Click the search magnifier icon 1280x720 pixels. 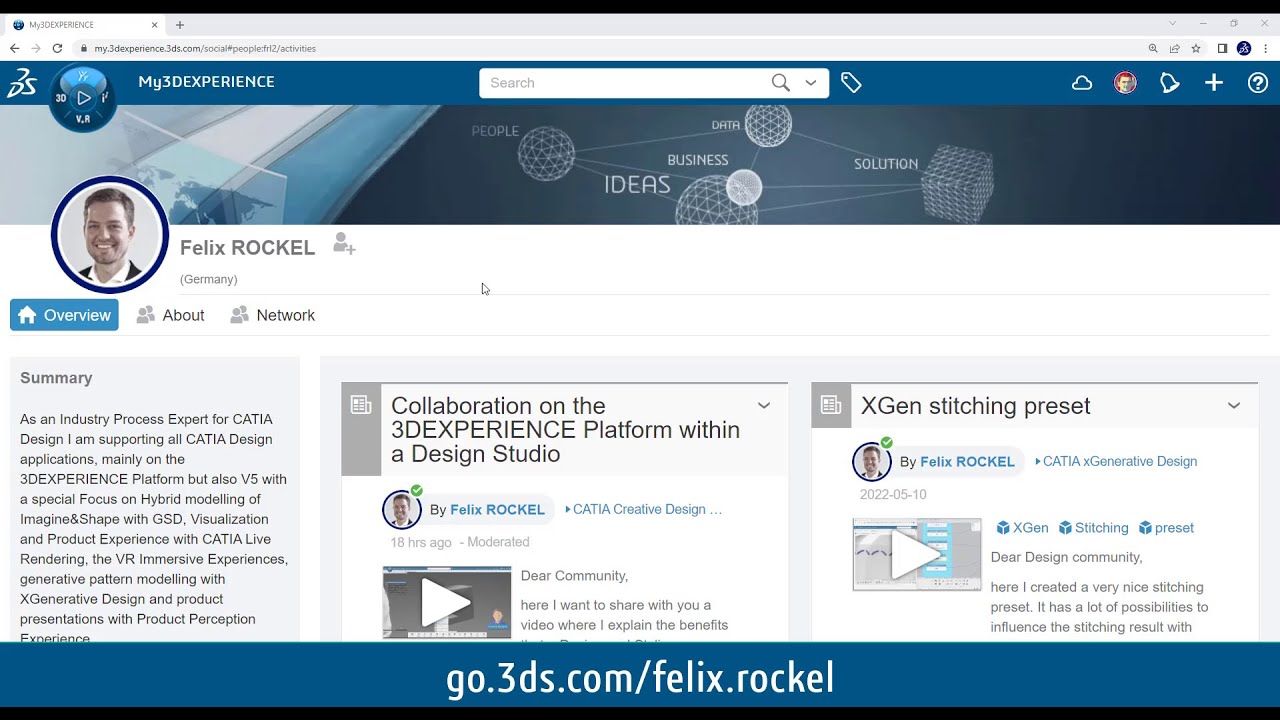pyautogui.click(x=781, y=83)
